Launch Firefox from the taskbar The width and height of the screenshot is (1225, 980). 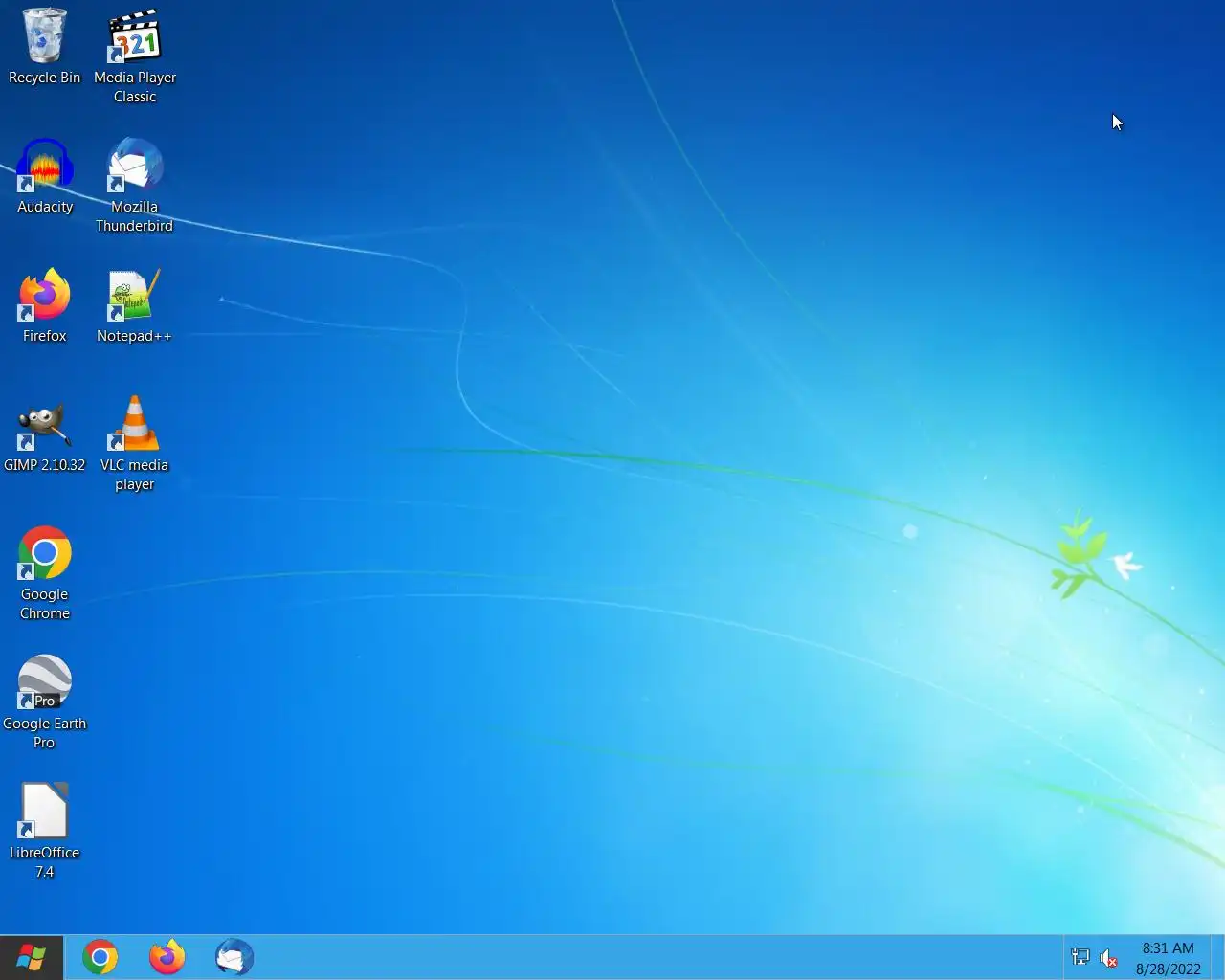(x=167, y=957)
